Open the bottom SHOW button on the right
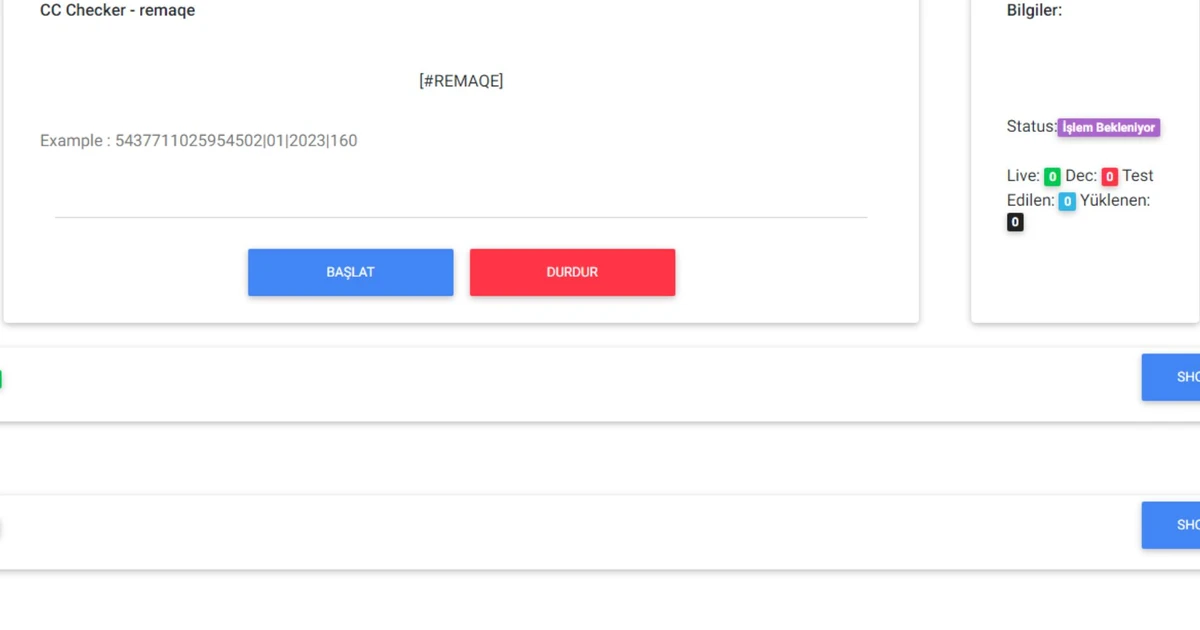 pos(1180,525)
